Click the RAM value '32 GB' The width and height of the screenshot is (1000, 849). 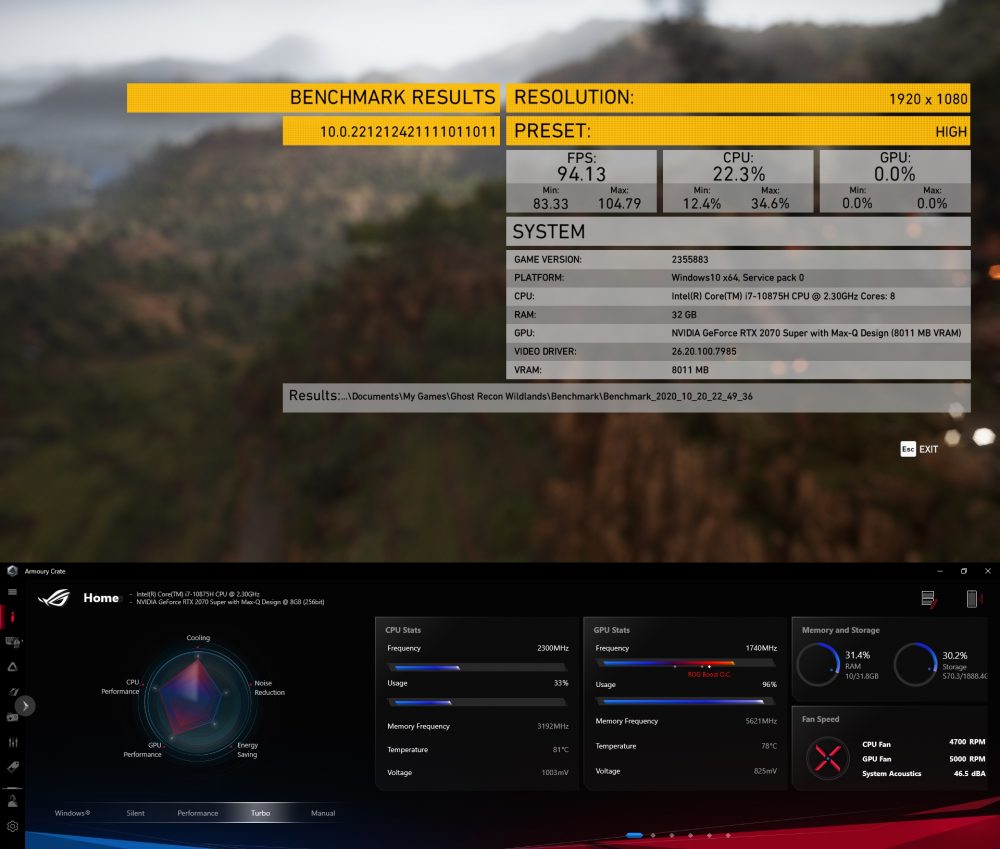click(684, 314)
